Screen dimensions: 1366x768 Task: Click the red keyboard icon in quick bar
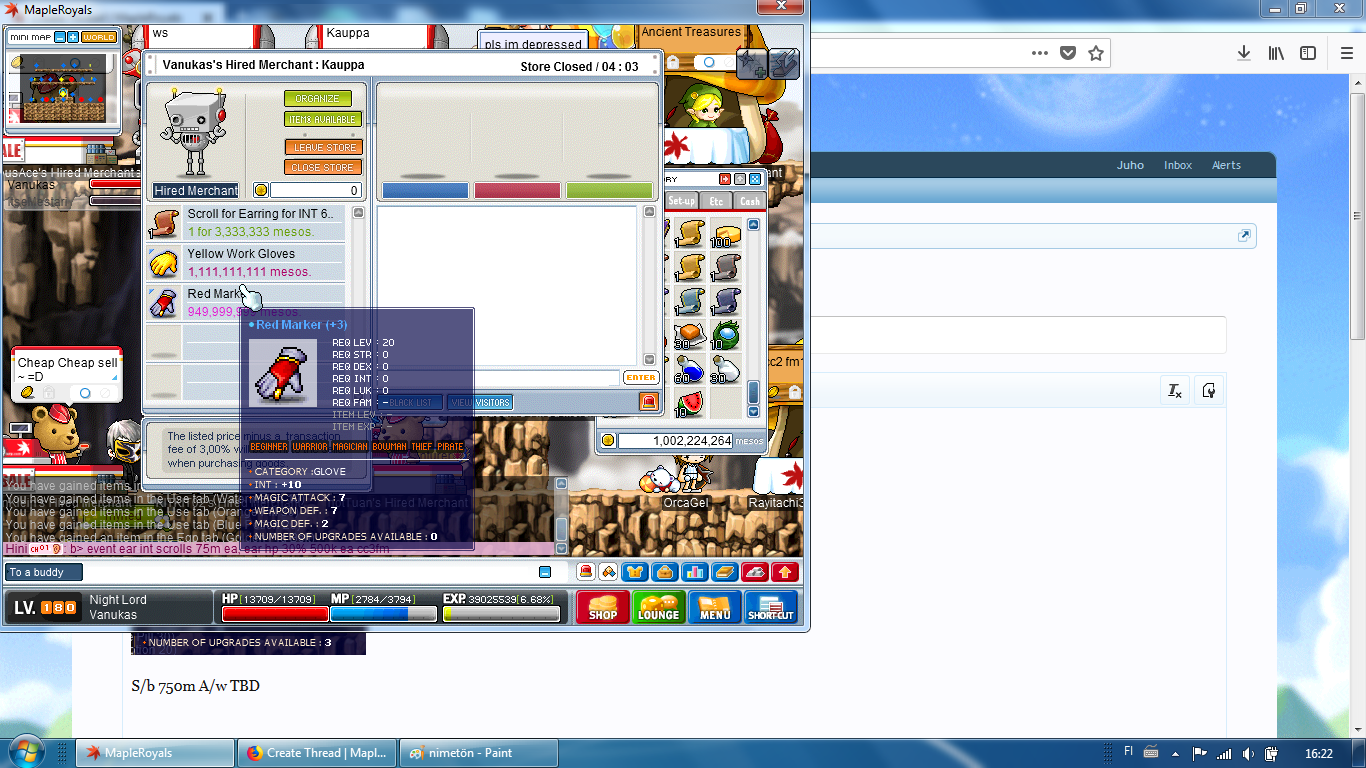click(x=755, y=572)
